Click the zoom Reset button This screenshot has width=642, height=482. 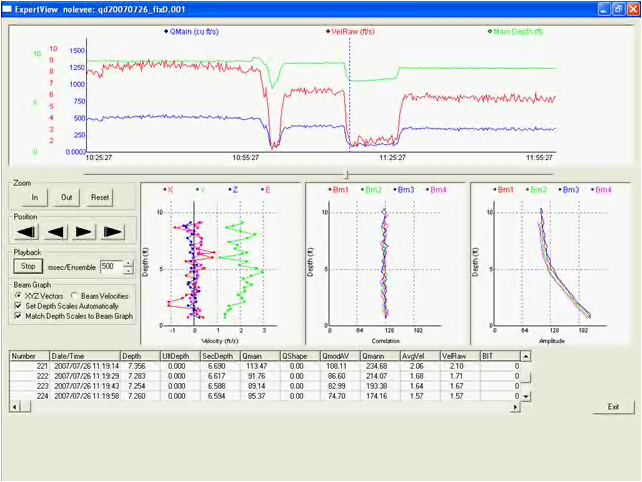[x=100, y=198]
